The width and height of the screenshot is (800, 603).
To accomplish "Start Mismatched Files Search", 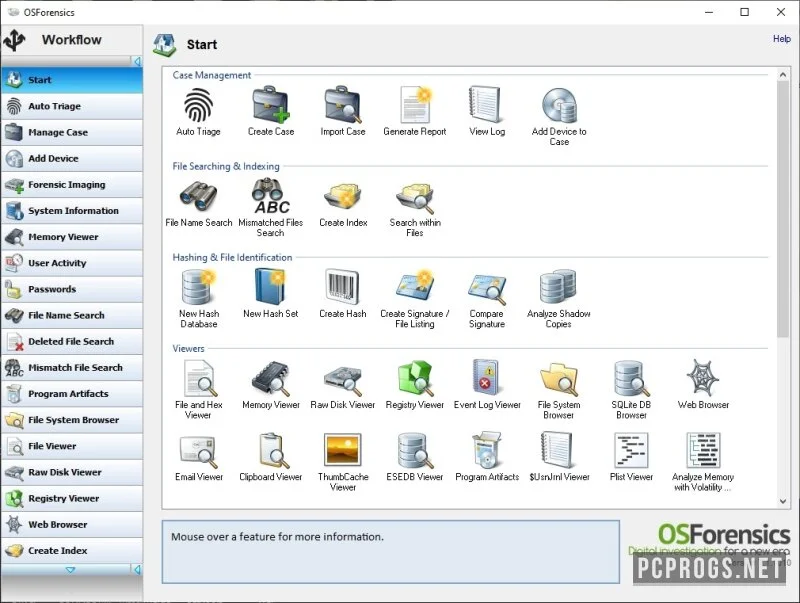I will point(270,196).
